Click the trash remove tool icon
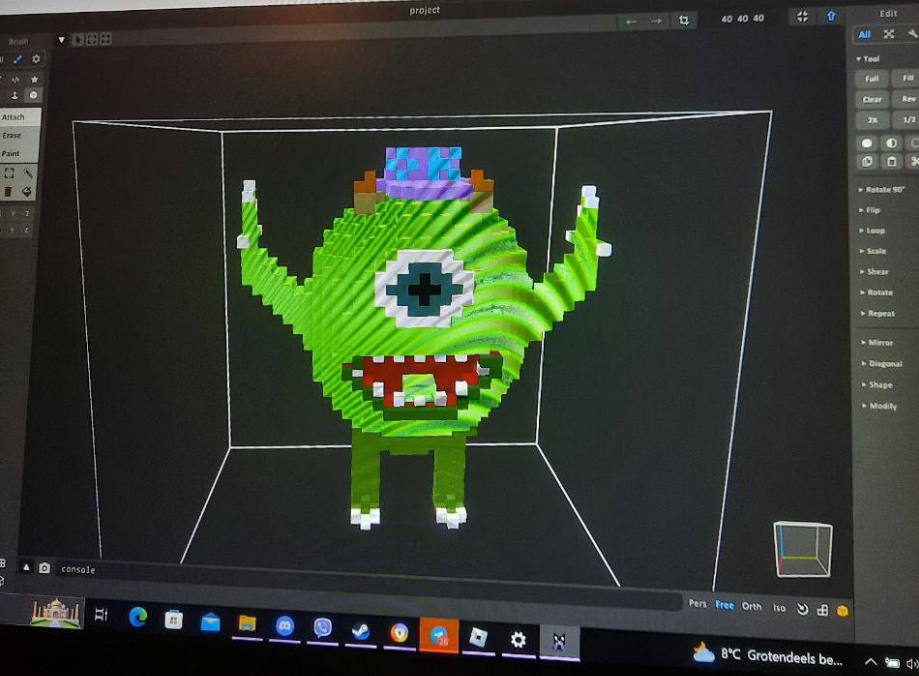 click(x=8, y=191)
